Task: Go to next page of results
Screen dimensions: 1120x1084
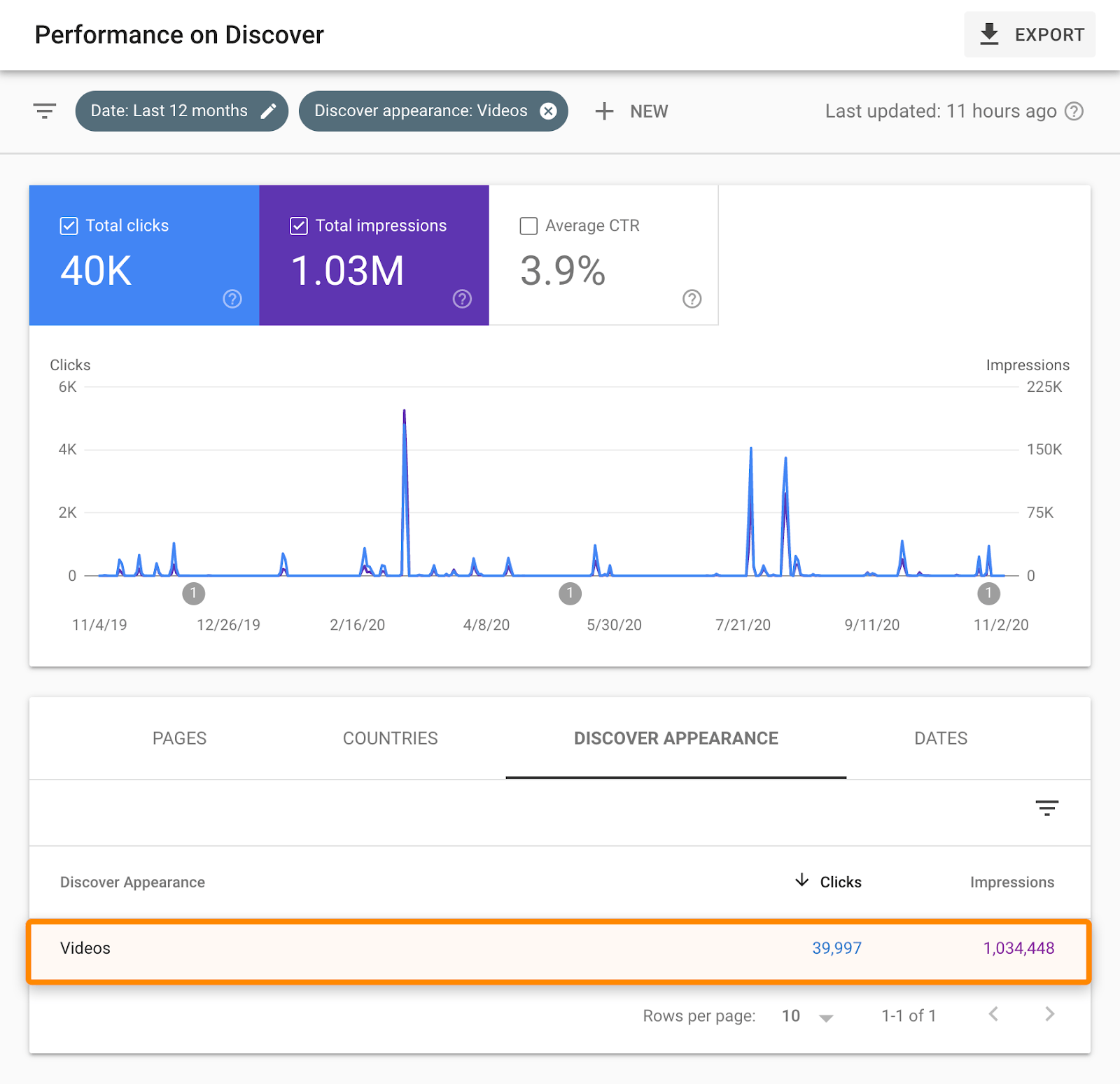Action: pos(1049,1014)
